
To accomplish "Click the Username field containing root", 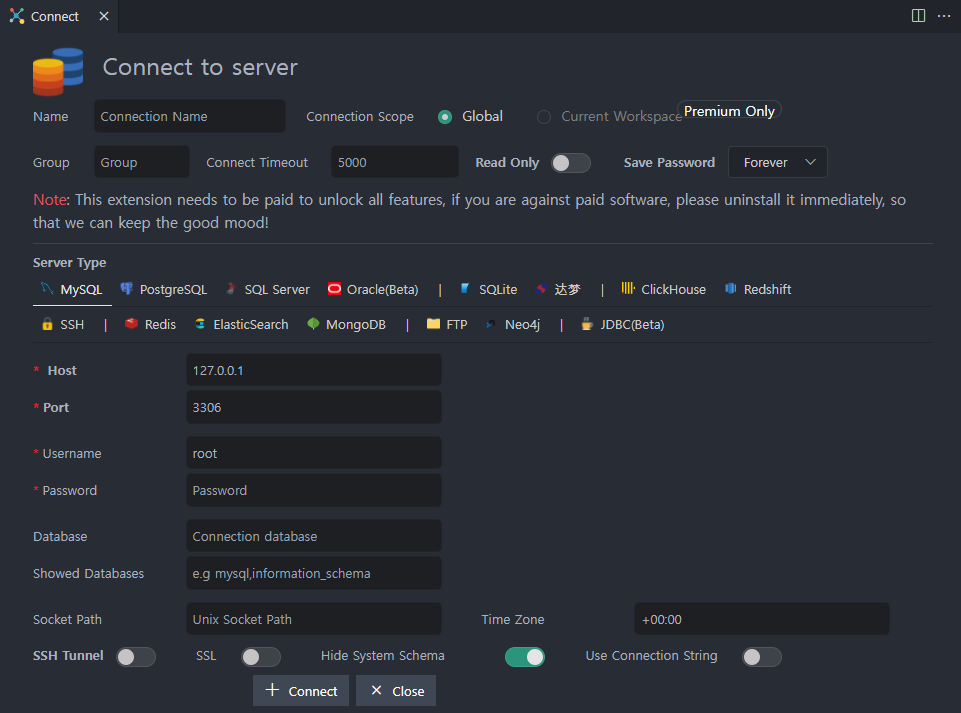I will click(x=314, y=454).
